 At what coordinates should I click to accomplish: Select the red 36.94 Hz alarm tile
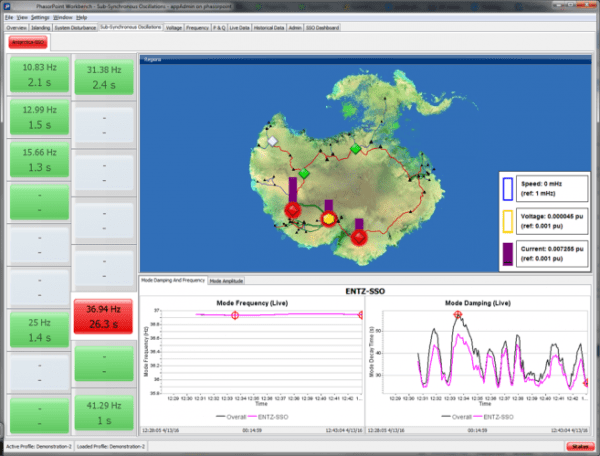[103, 316]
